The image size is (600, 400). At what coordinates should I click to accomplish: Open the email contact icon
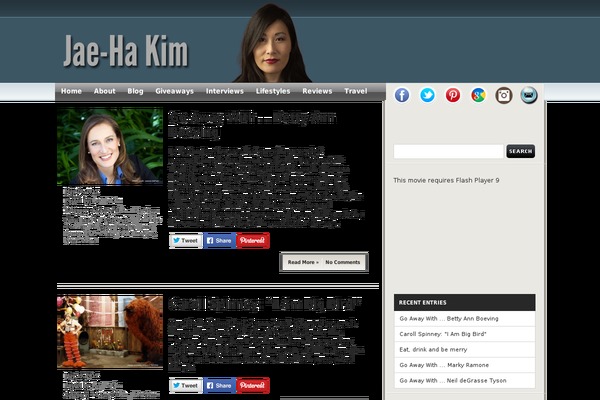529,95
